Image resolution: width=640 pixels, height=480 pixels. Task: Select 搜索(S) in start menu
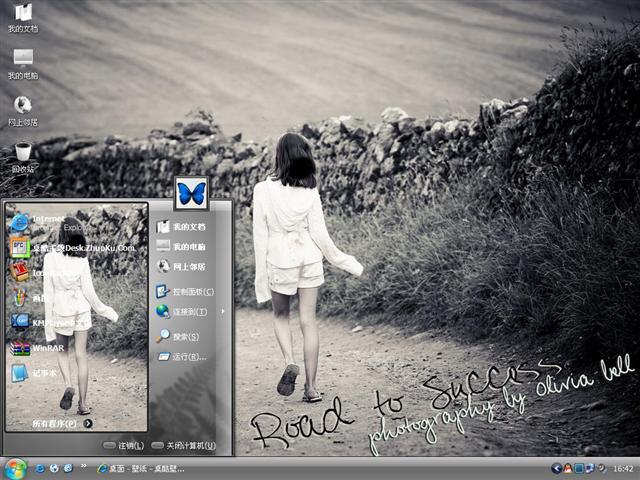186,336
